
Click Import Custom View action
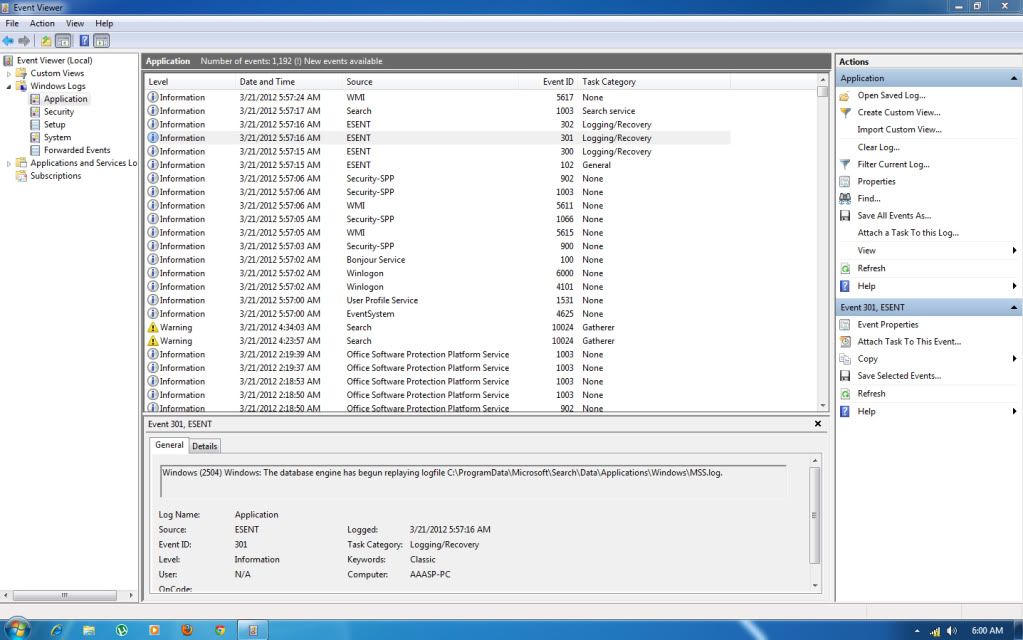point(899,130)
